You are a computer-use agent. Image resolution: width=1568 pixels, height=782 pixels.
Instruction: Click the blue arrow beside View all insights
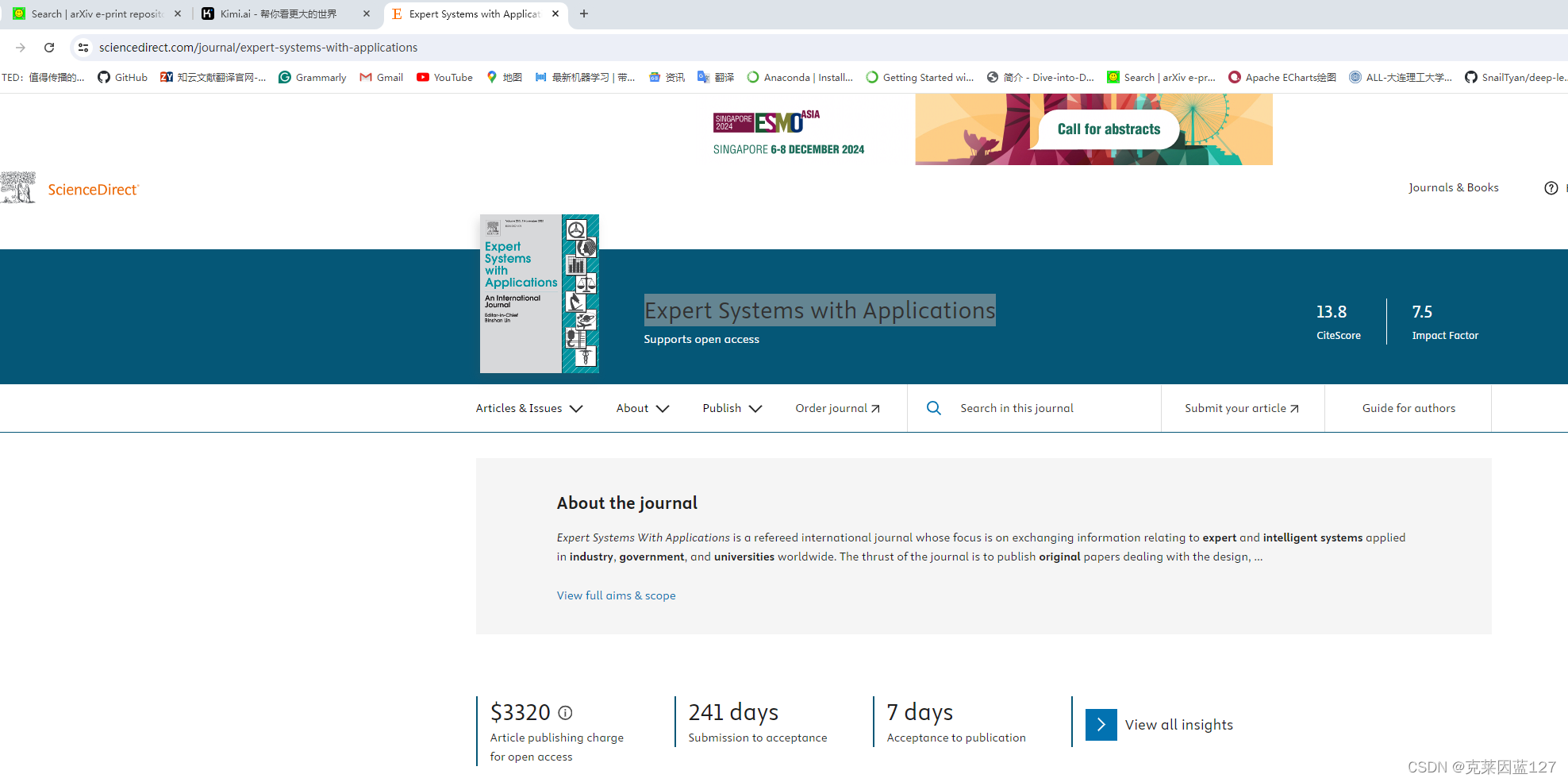click(x=1101, y=725)
